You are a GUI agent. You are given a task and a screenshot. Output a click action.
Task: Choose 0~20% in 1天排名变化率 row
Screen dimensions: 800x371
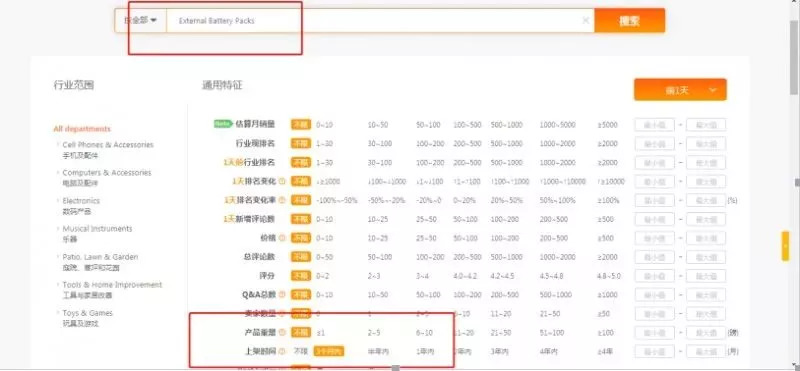coord(464,200)
